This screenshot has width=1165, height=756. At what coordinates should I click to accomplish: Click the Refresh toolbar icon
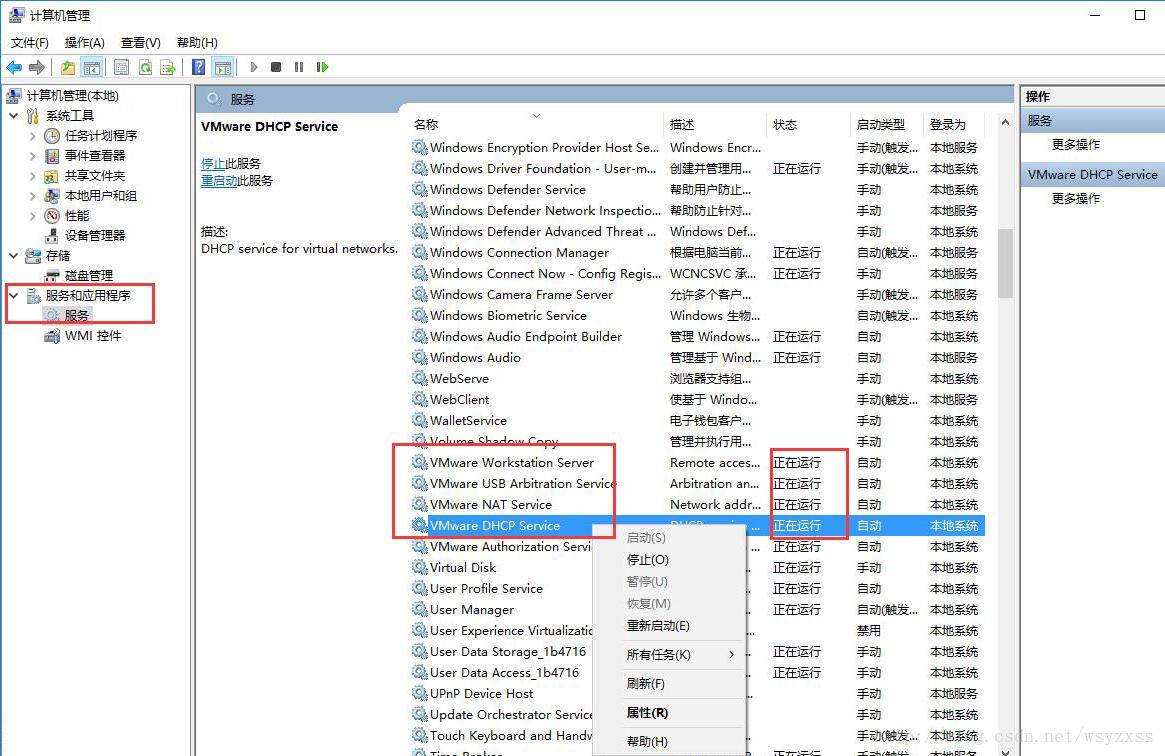point(146,68)
